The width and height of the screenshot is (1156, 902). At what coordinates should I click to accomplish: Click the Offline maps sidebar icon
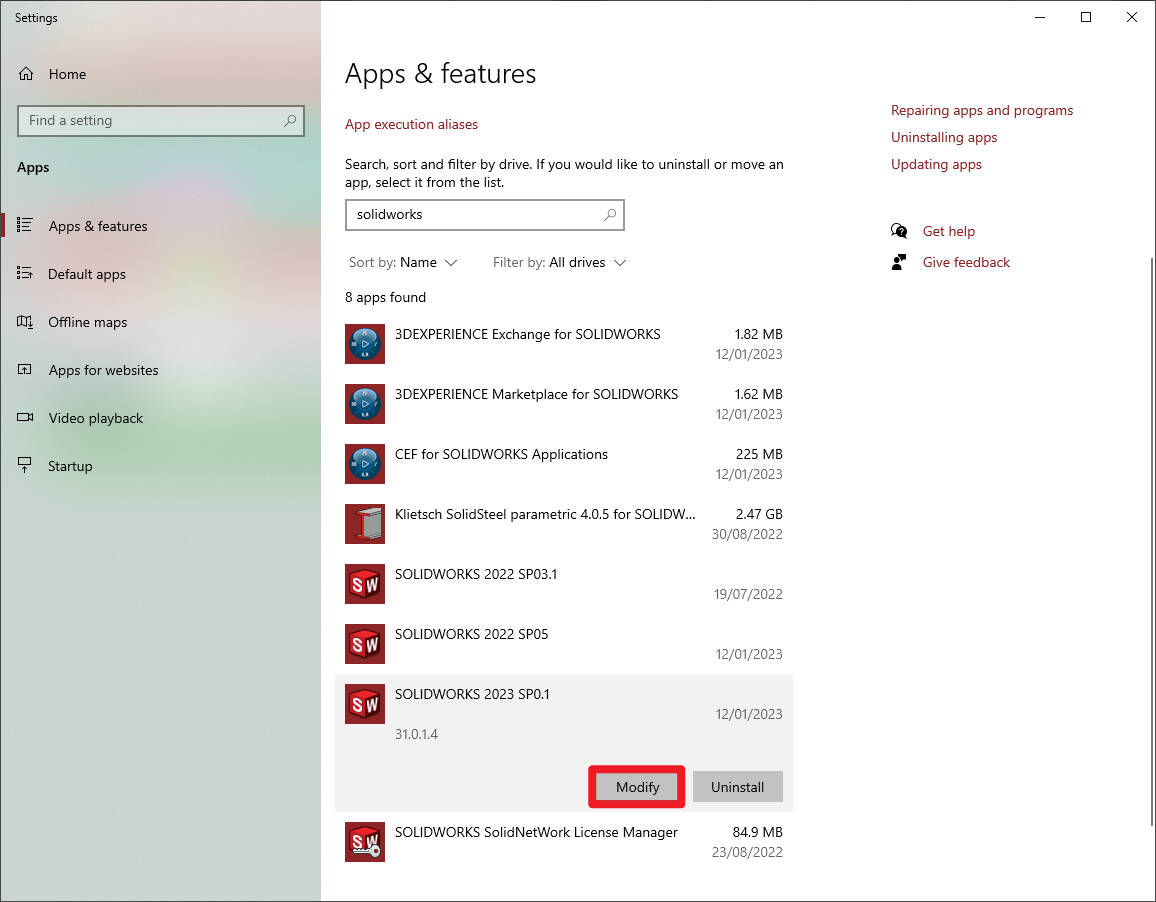coord(25,321)
